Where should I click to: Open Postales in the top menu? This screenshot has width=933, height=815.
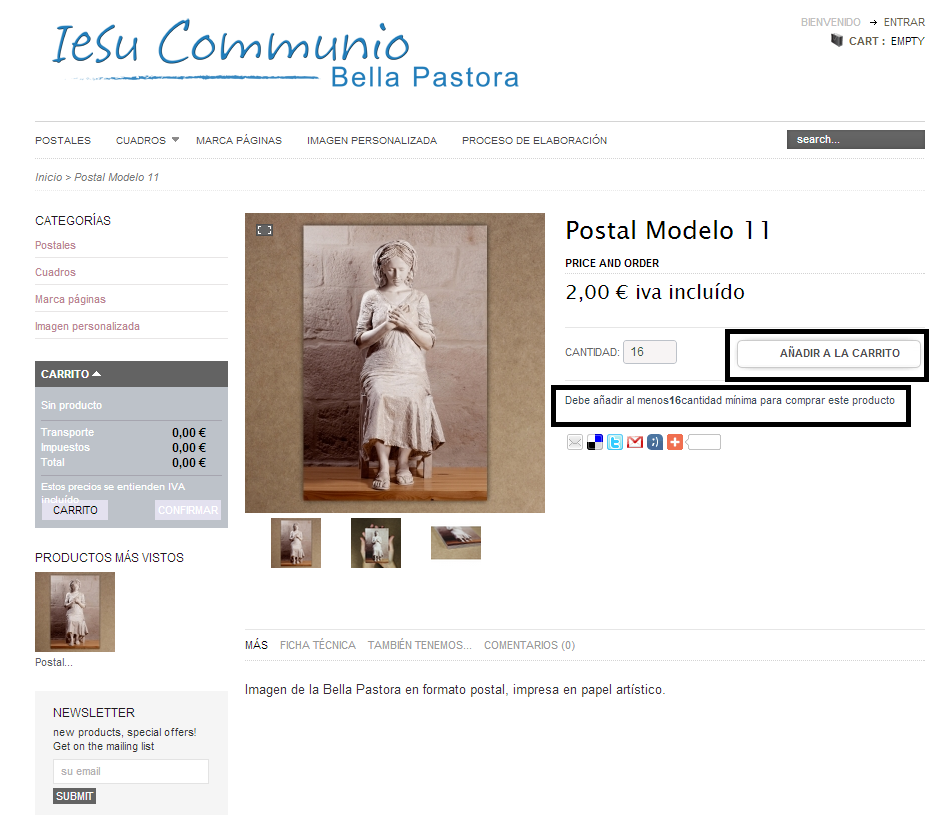[x=63, y=140]
